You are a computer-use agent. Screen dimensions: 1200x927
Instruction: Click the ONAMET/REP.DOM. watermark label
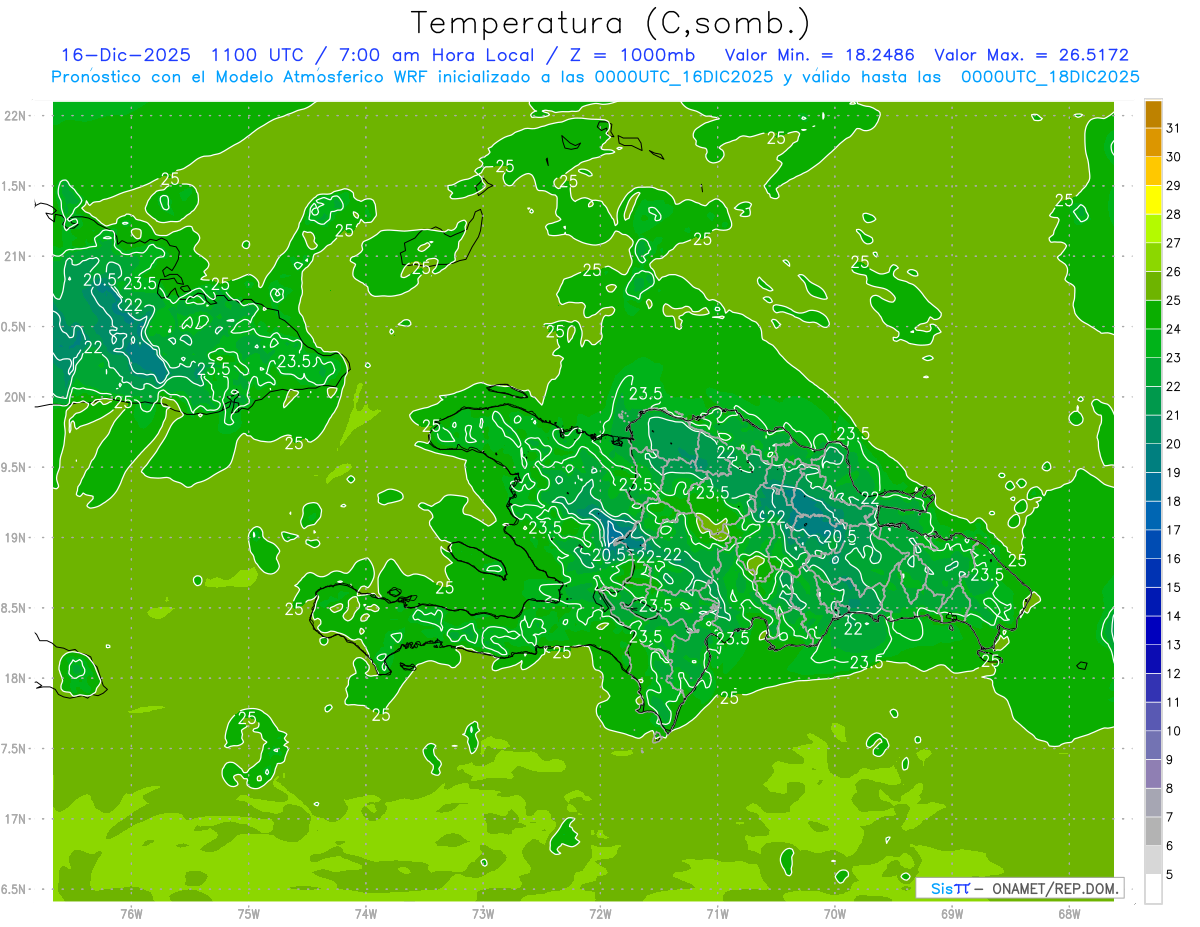coord(1055,888)
